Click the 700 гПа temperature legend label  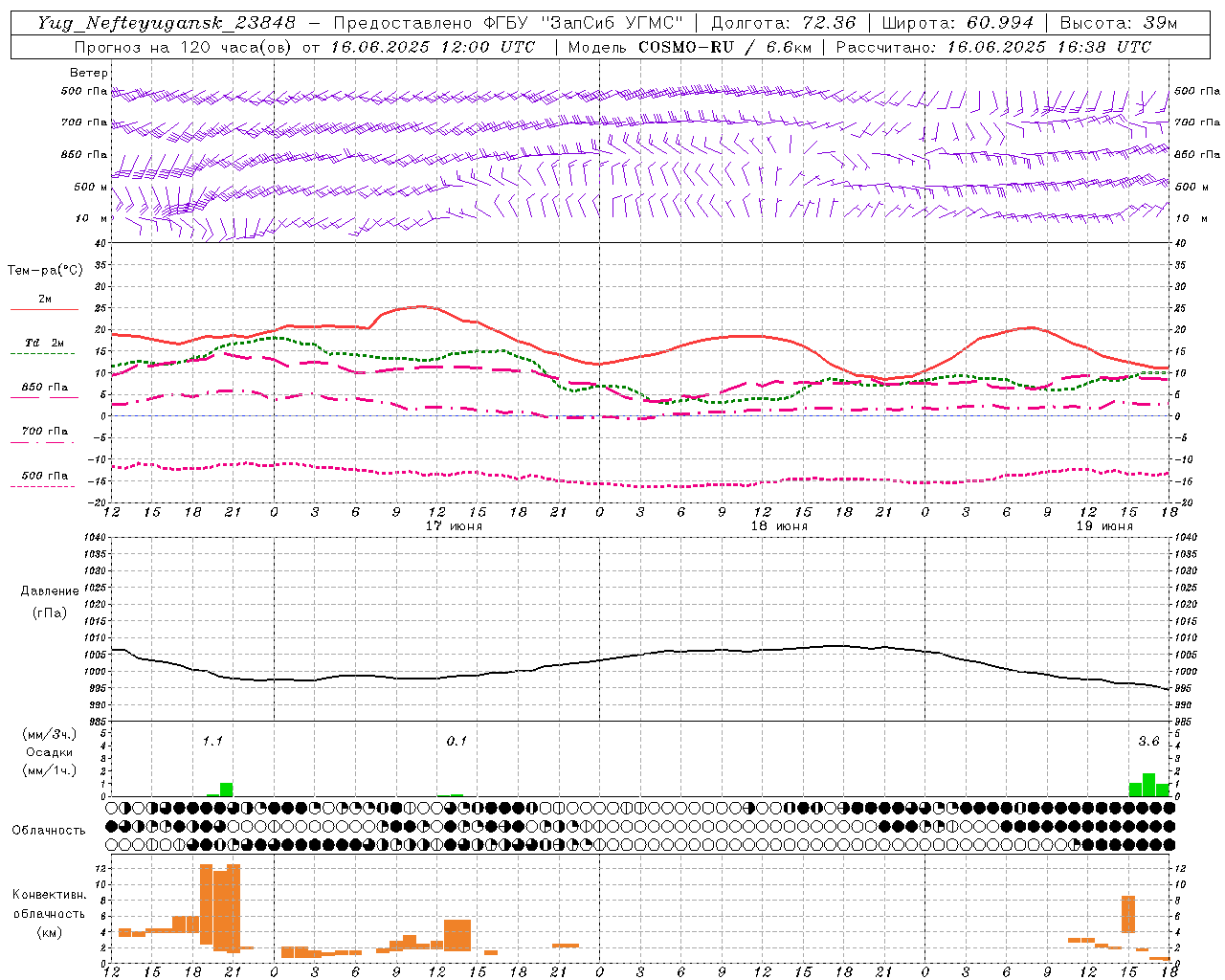click(45, 432)
